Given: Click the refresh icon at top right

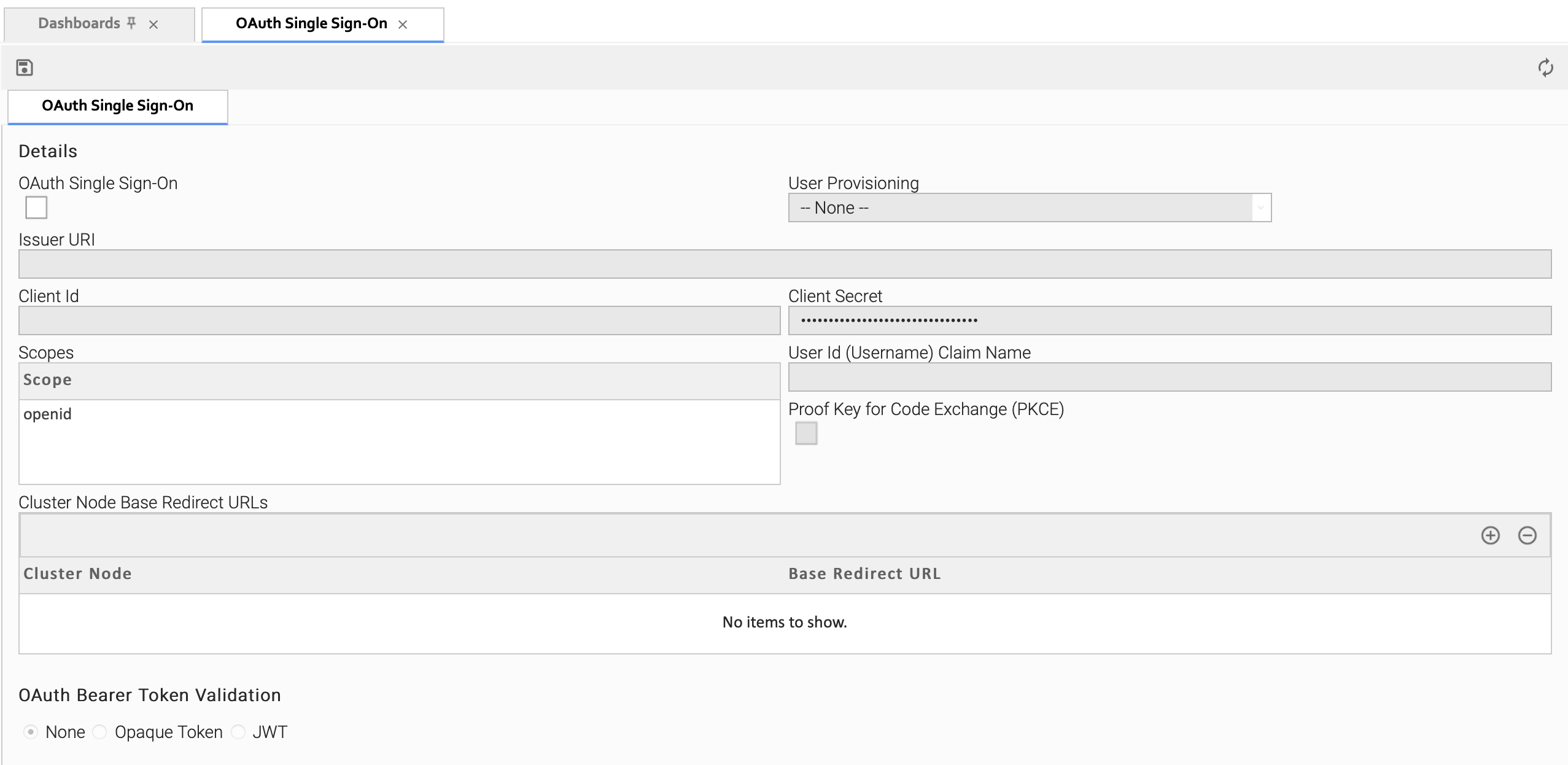Looking at the screenshot, I should [x=1545, y=68].
